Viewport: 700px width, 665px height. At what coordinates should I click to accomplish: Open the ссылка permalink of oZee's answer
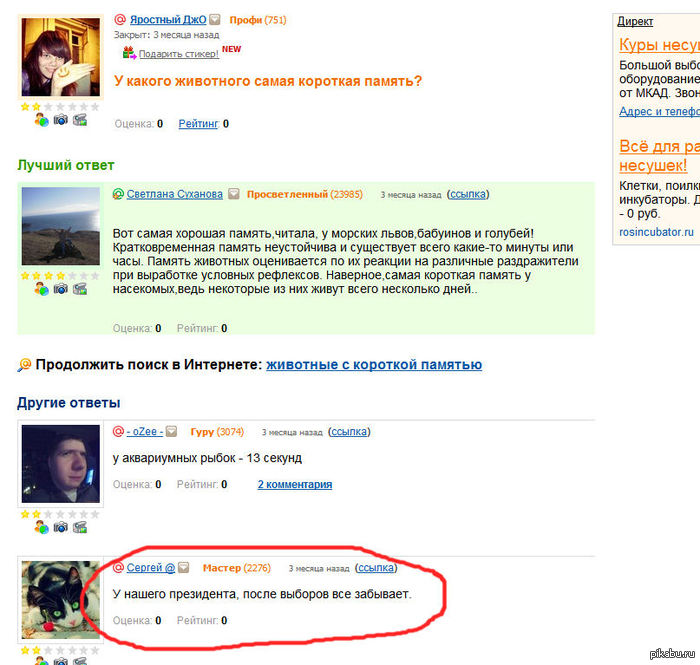tap(349, 432)
